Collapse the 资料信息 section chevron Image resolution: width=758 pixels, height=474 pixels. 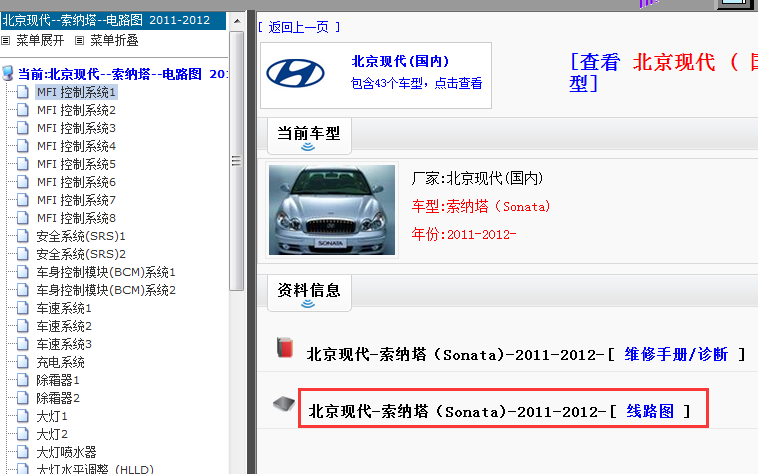[x=308, y=303]
